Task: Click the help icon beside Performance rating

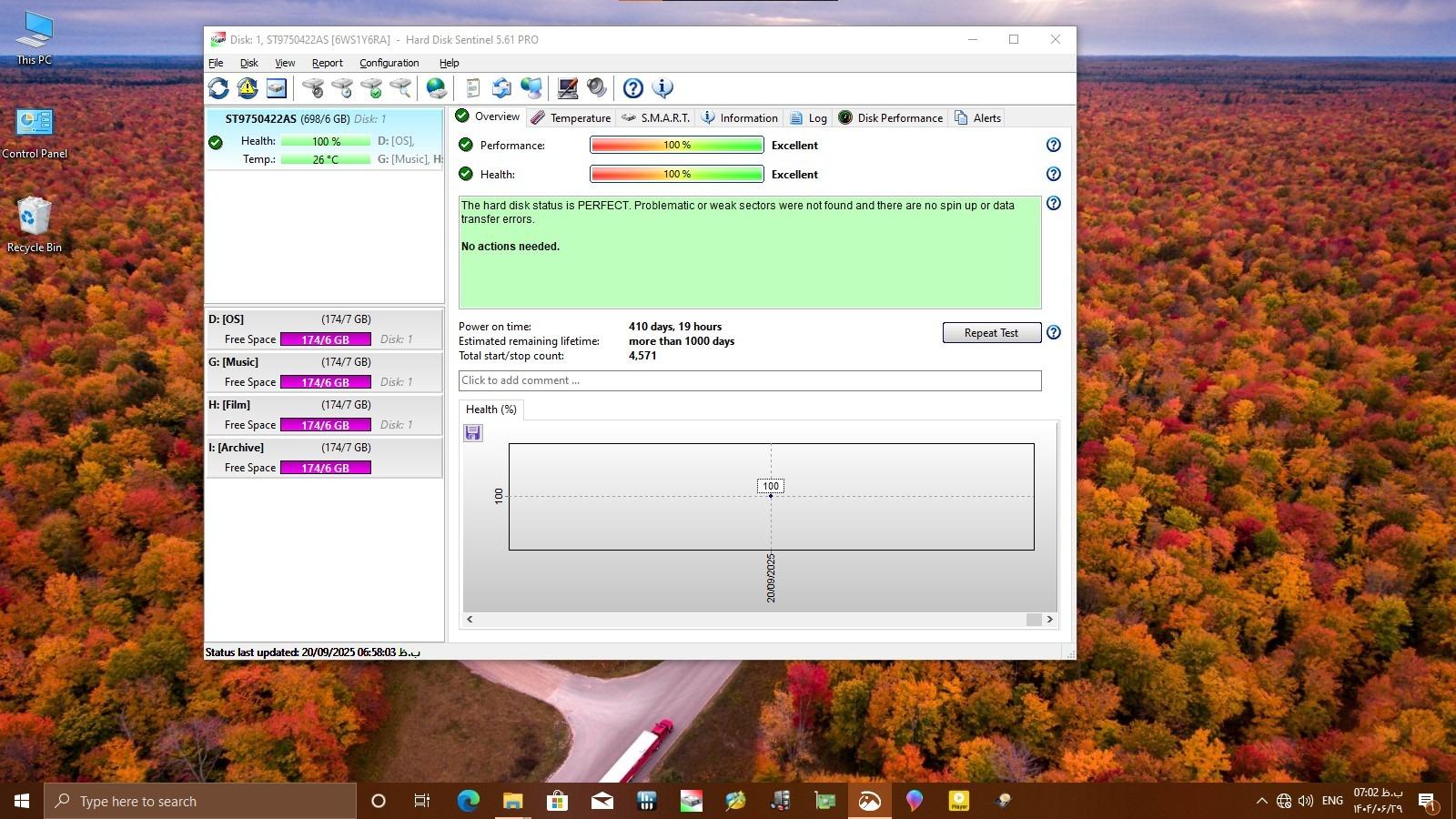Action: tap(1053, 146)
